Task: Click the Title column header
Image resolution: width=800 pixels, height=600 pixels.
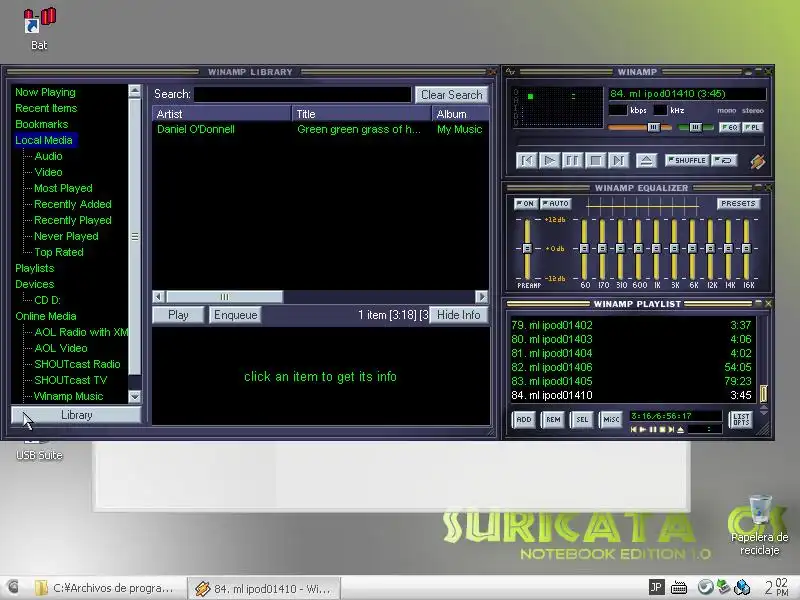Action: pos(361,114)
